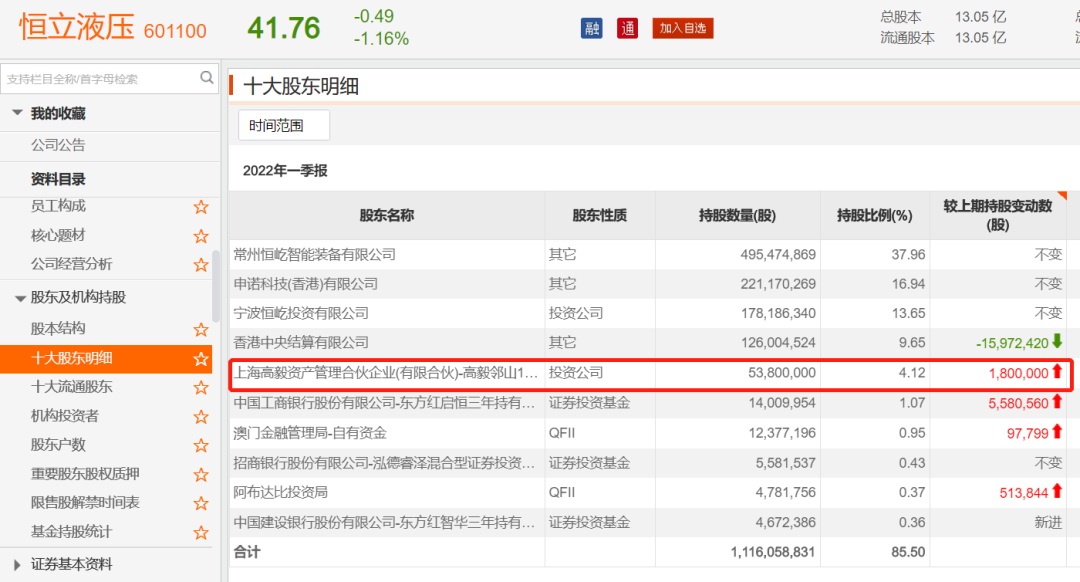This screenshot has width=1080, height=582.
Task: Click star icon next to 基金持股统计
Action: click(x=201, y=532)
